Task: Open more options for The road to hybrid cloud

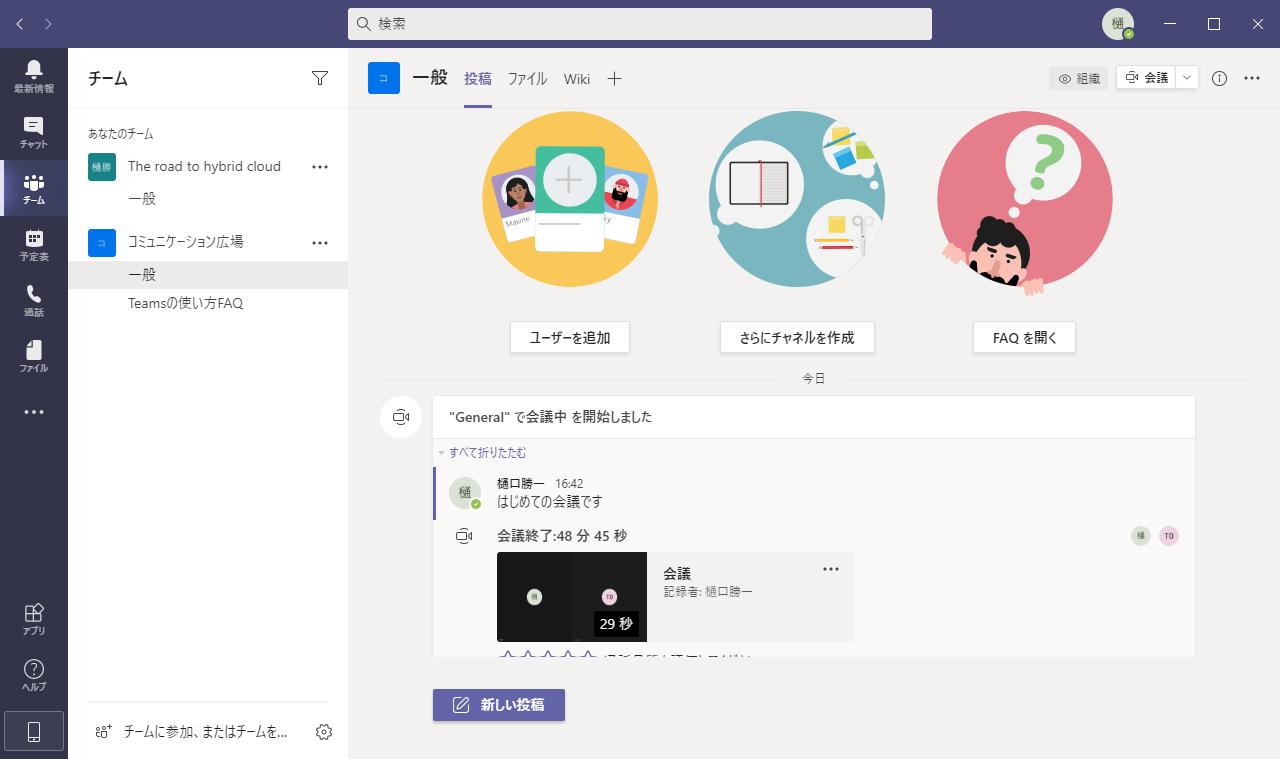Action: 320,167
